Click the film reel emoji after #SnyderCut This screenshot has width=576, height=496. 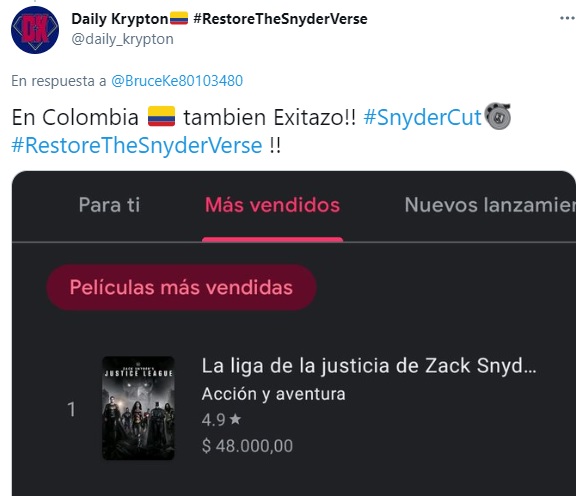(x=497, y=116)
